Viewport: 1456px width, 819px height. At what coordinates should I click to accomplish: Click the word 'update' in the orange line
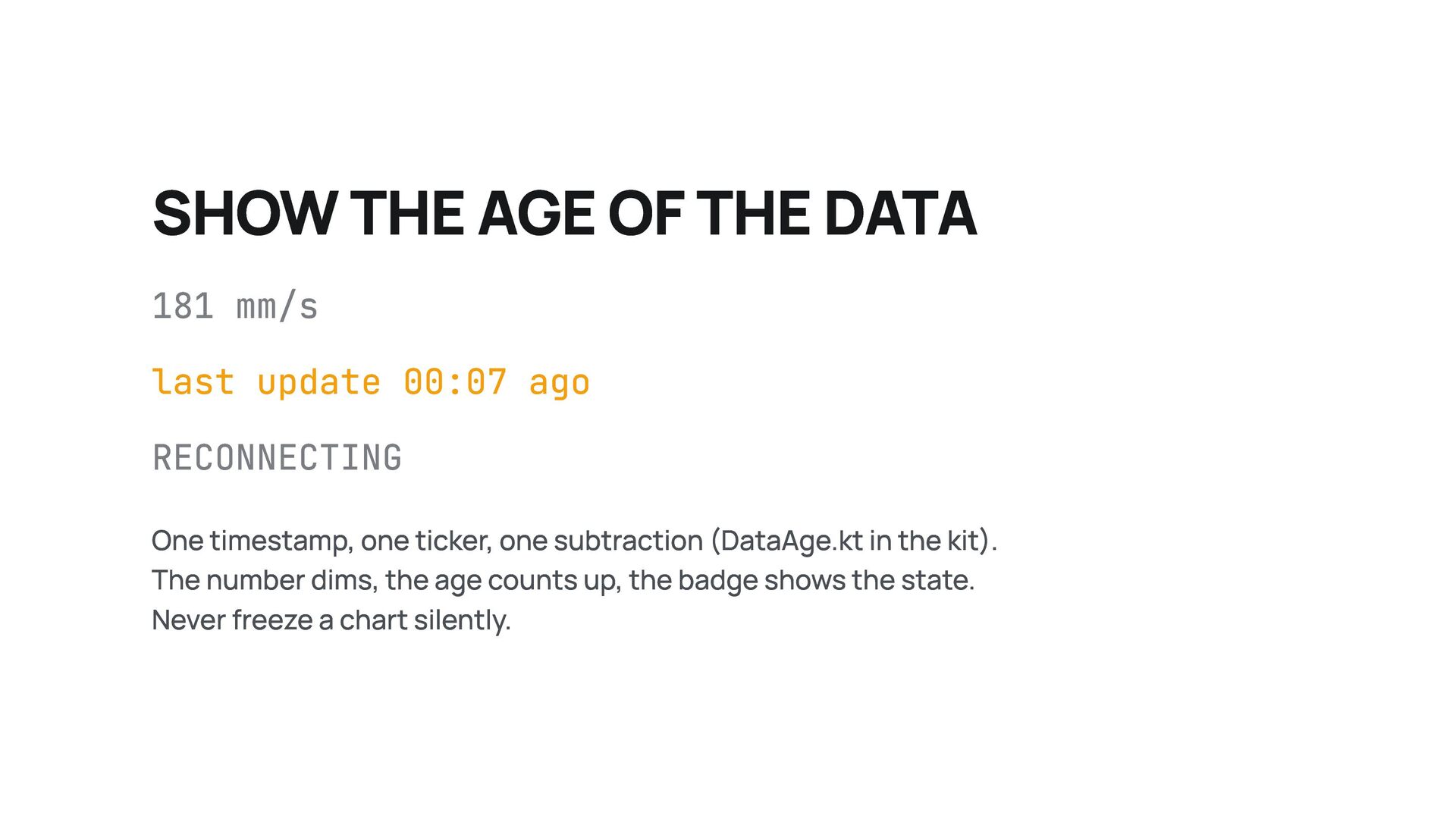pos(318,383)
